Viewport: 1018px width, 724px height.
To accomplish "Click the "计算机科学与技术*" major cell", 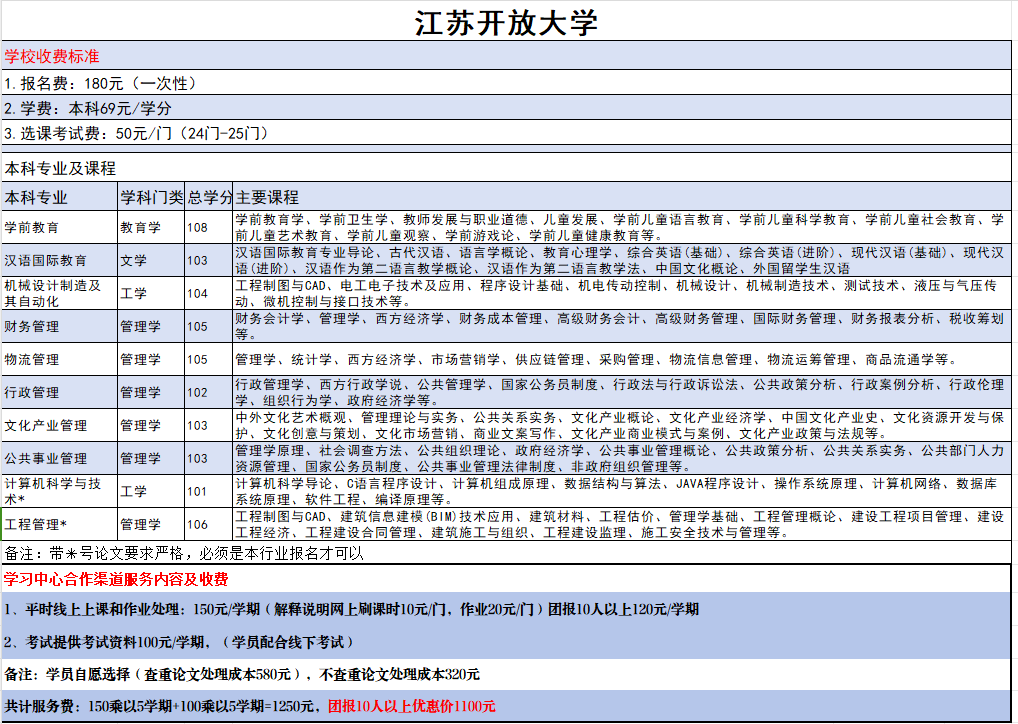I will [60, 491].
